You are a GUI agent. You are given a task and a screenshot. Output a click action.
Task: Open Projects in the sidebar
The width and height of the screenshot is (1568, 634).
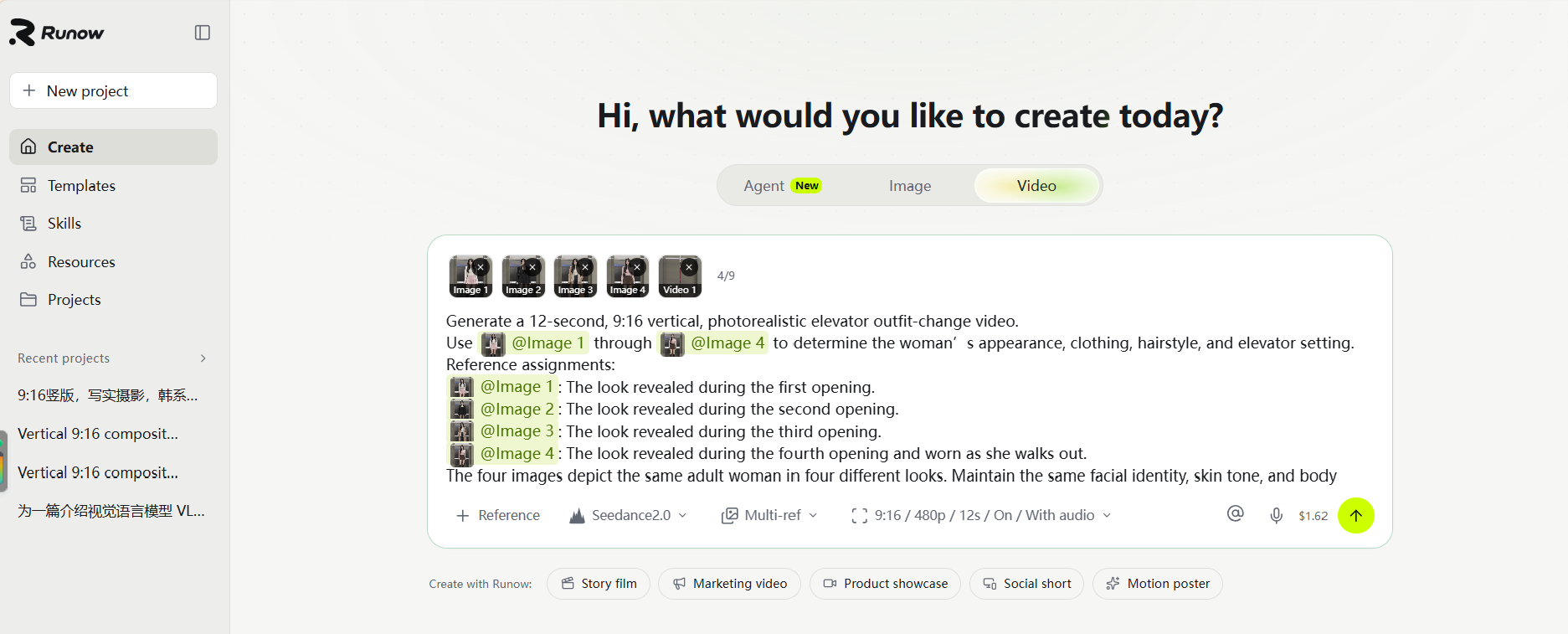113,300
